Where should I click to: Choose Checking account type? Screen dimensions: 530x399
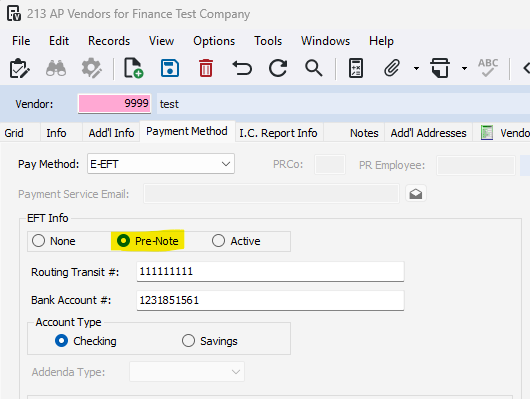tap(62, 341)
